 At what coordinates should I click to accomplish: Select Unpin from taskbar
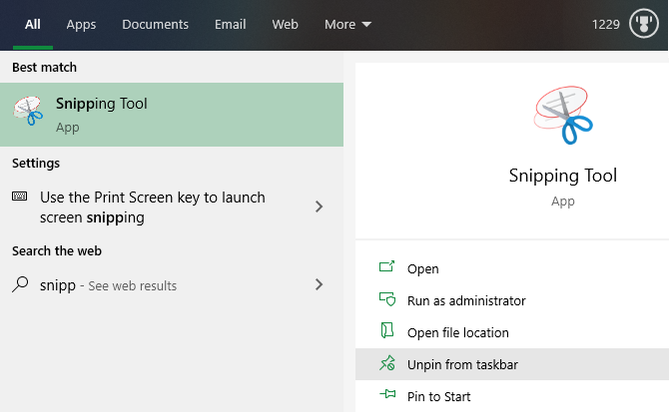point(462,364)
